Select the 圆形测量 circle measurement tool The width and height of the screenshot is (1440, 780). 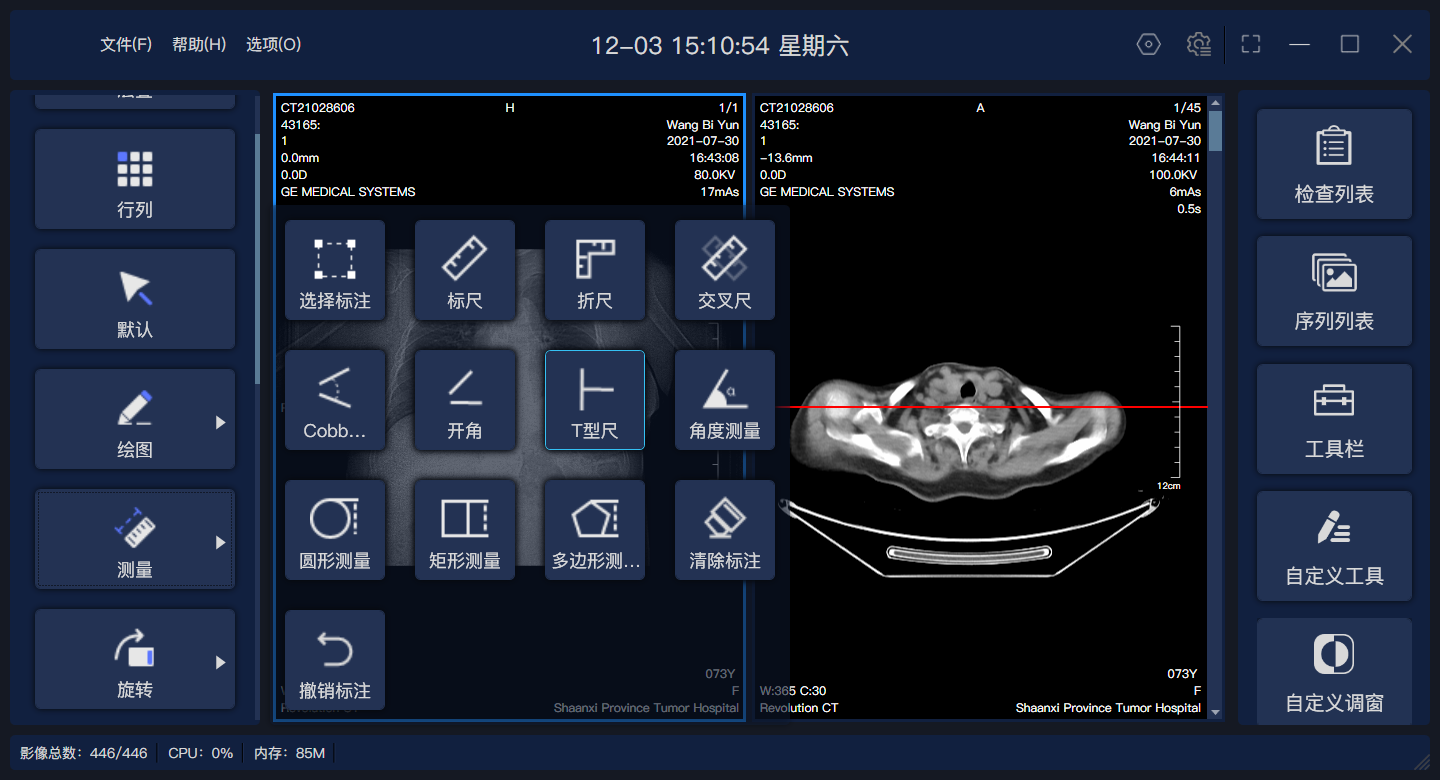(x=335, y=530)
